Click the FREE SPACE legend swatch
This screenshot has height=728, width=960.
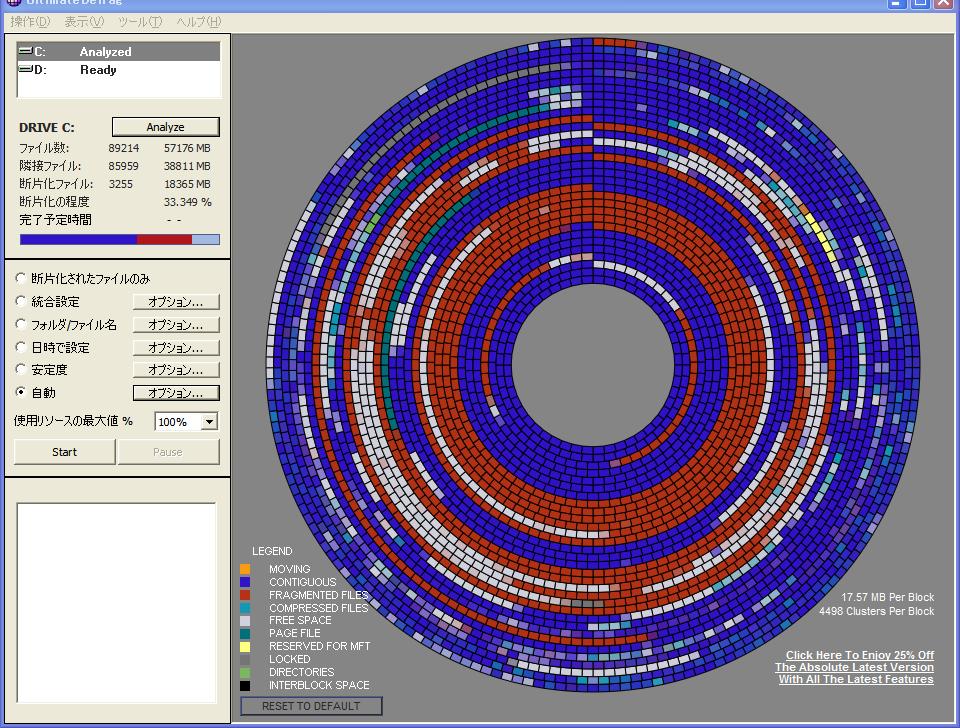[245, 620]
